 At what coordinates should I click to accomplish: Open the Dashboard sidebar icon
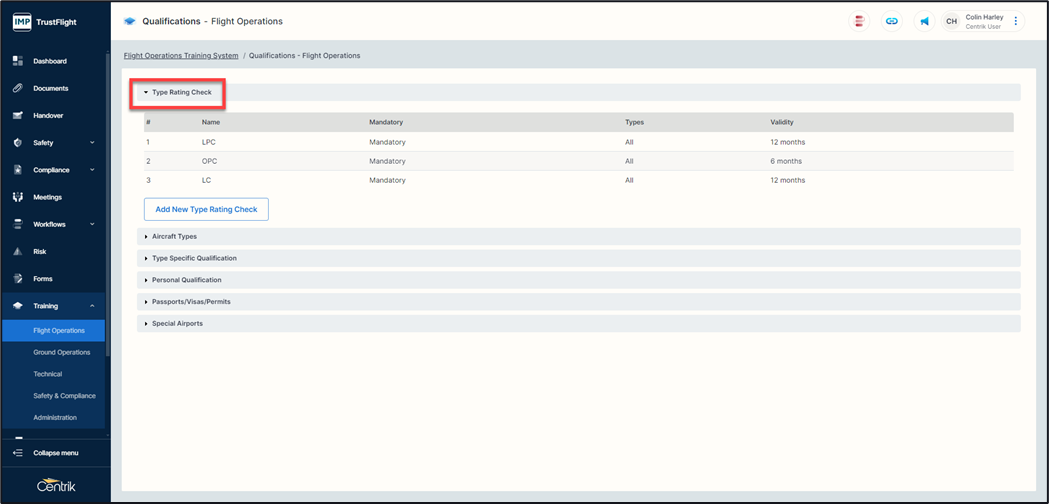coord(18,61)
